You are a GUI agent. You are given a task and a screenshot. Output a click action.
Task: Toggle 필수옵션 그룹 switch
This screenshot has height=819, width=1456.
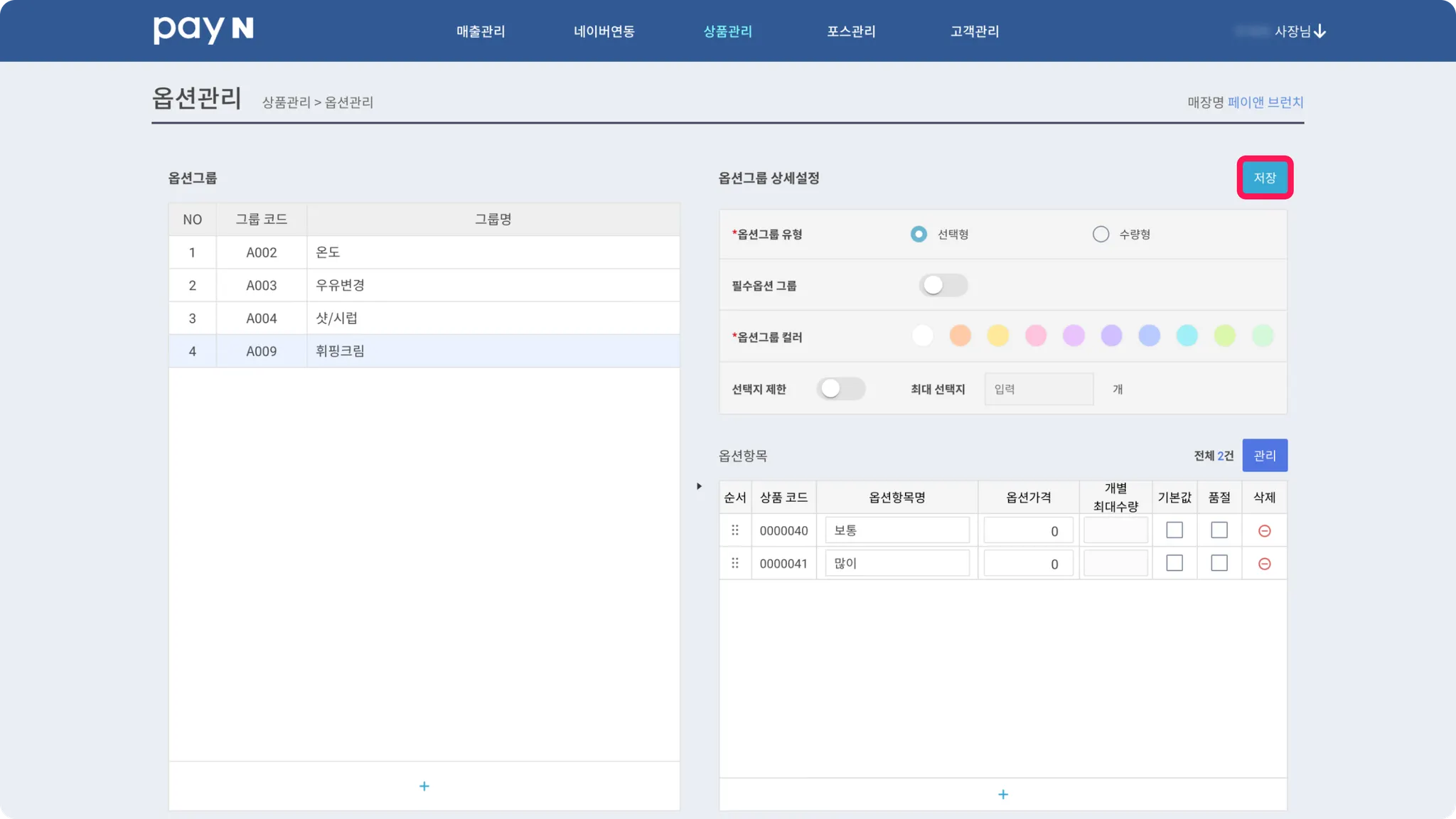coord(943,285)
